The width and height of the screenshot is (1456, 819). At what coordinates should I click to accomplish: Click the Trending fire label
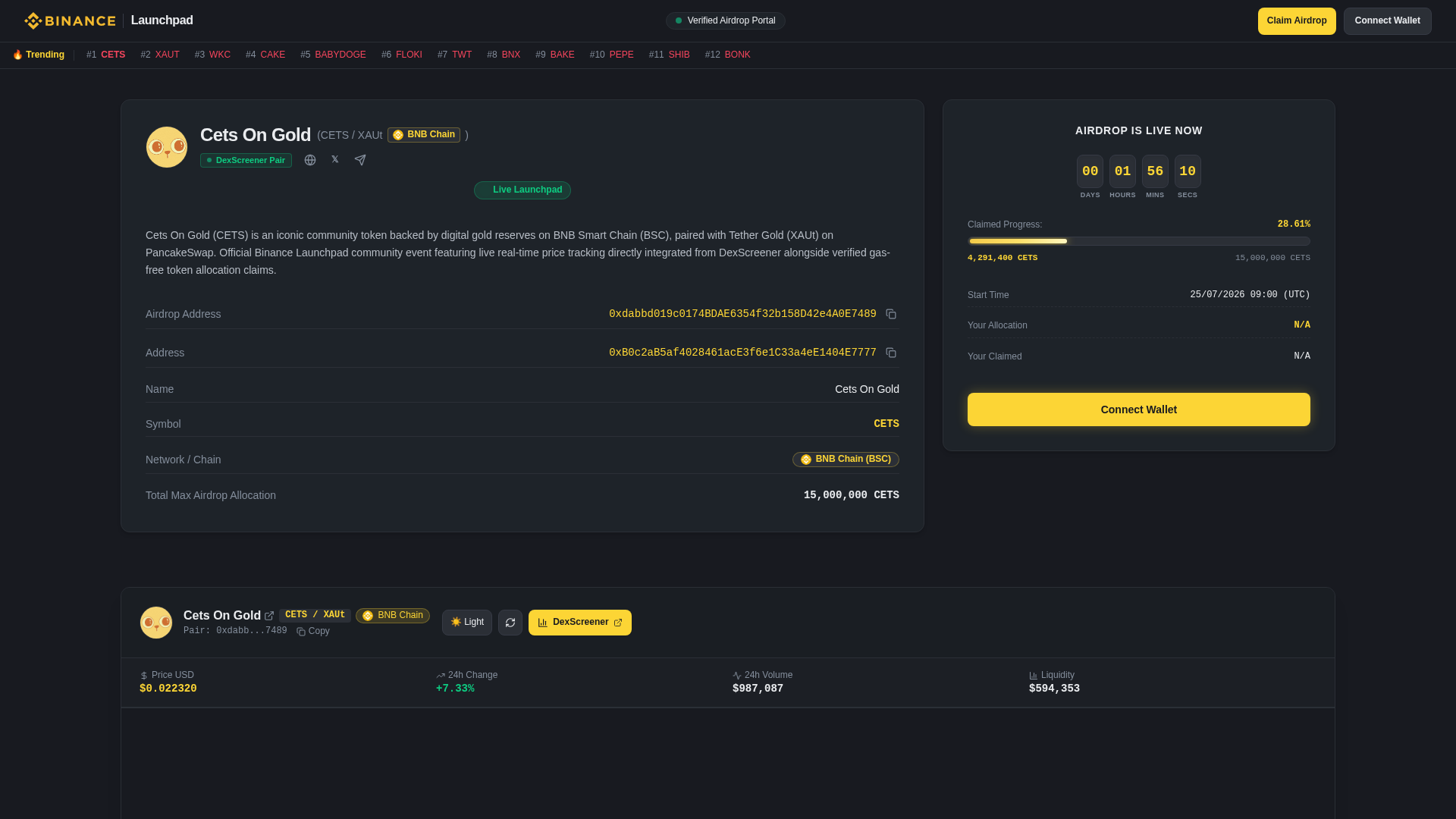point(39,55)
